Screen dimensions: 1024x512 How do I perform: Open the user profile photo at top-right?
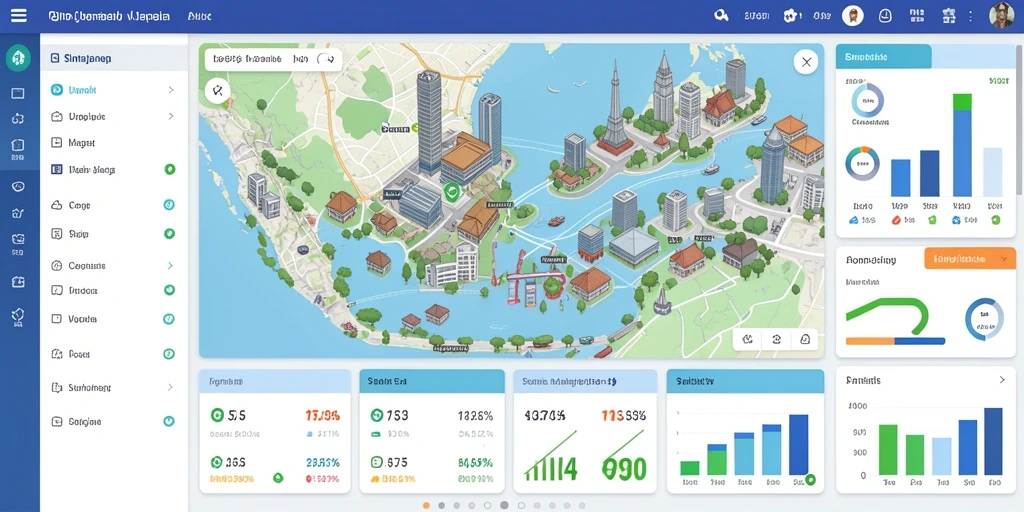pyautogui.click(x=1001, y=15)
